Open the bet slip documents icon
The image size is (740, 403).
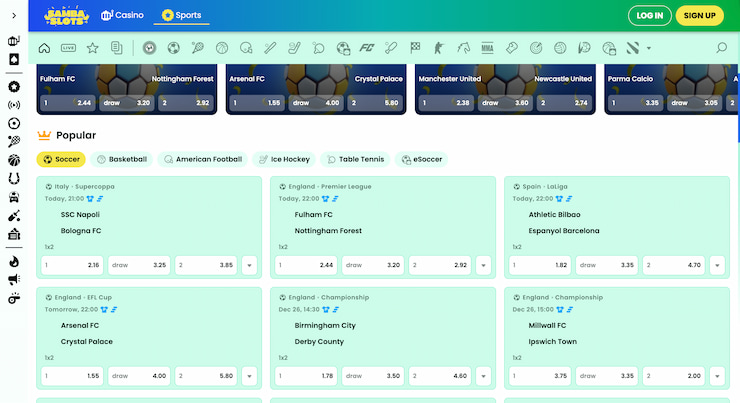pos(117,48)
